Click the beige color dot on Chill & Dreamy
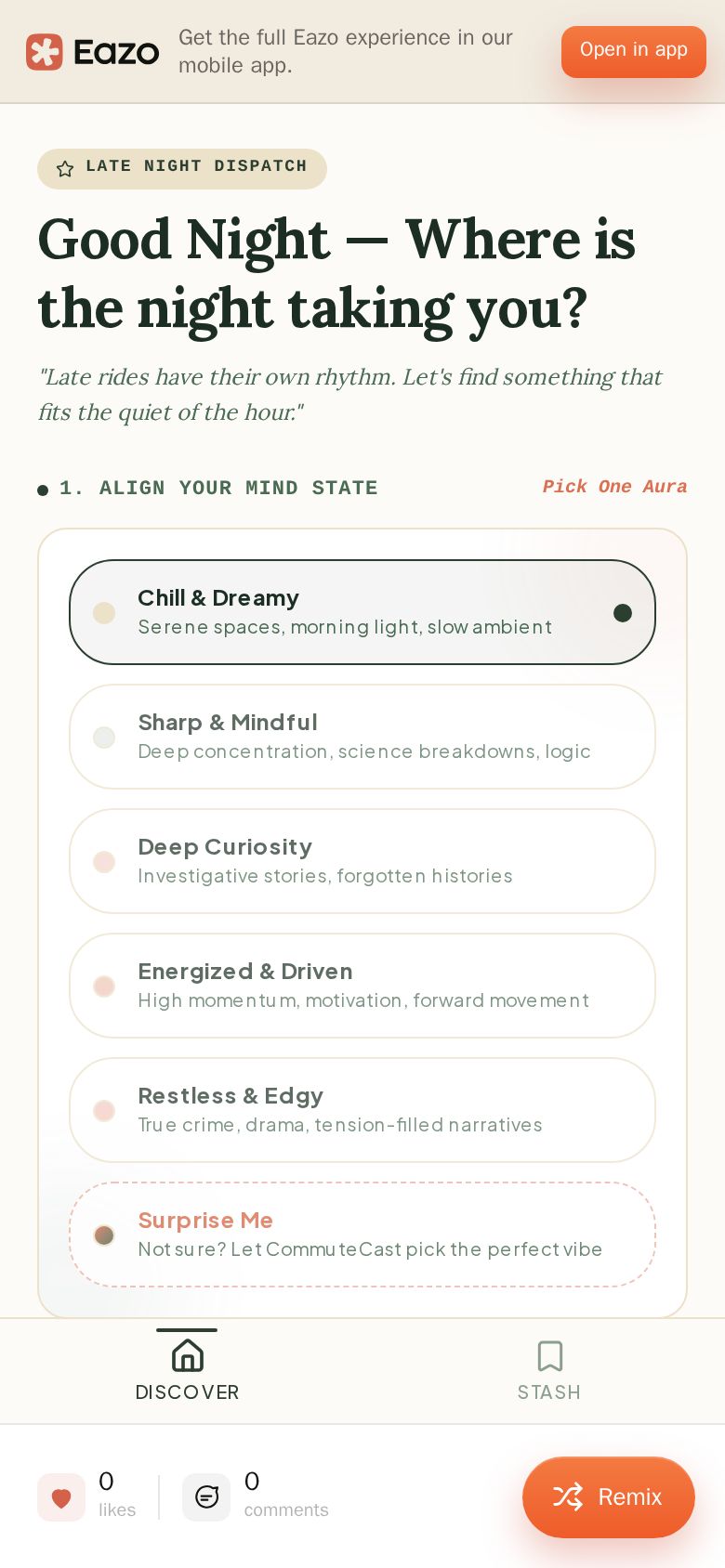725x1568 pixels. pyautogui.click(x=104, y=612)
